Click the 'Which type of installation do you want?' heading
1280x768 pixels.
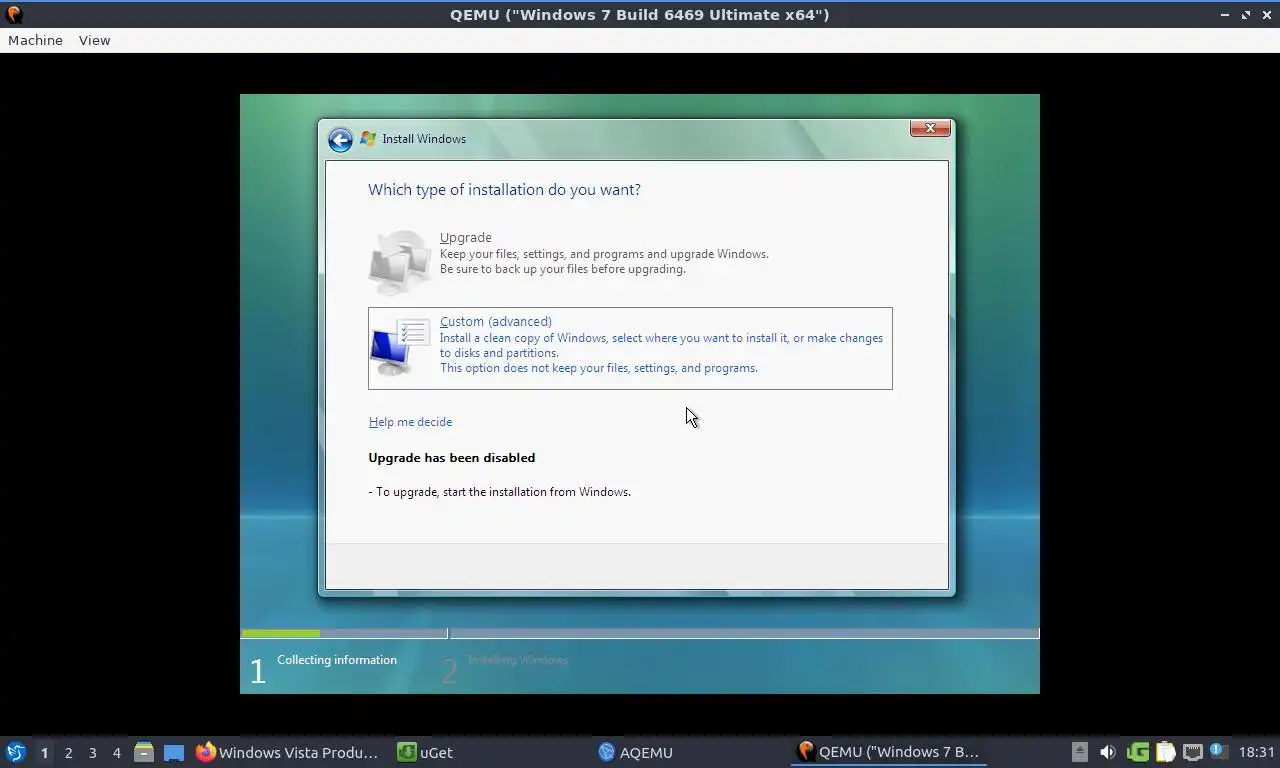tap(504, 190)
